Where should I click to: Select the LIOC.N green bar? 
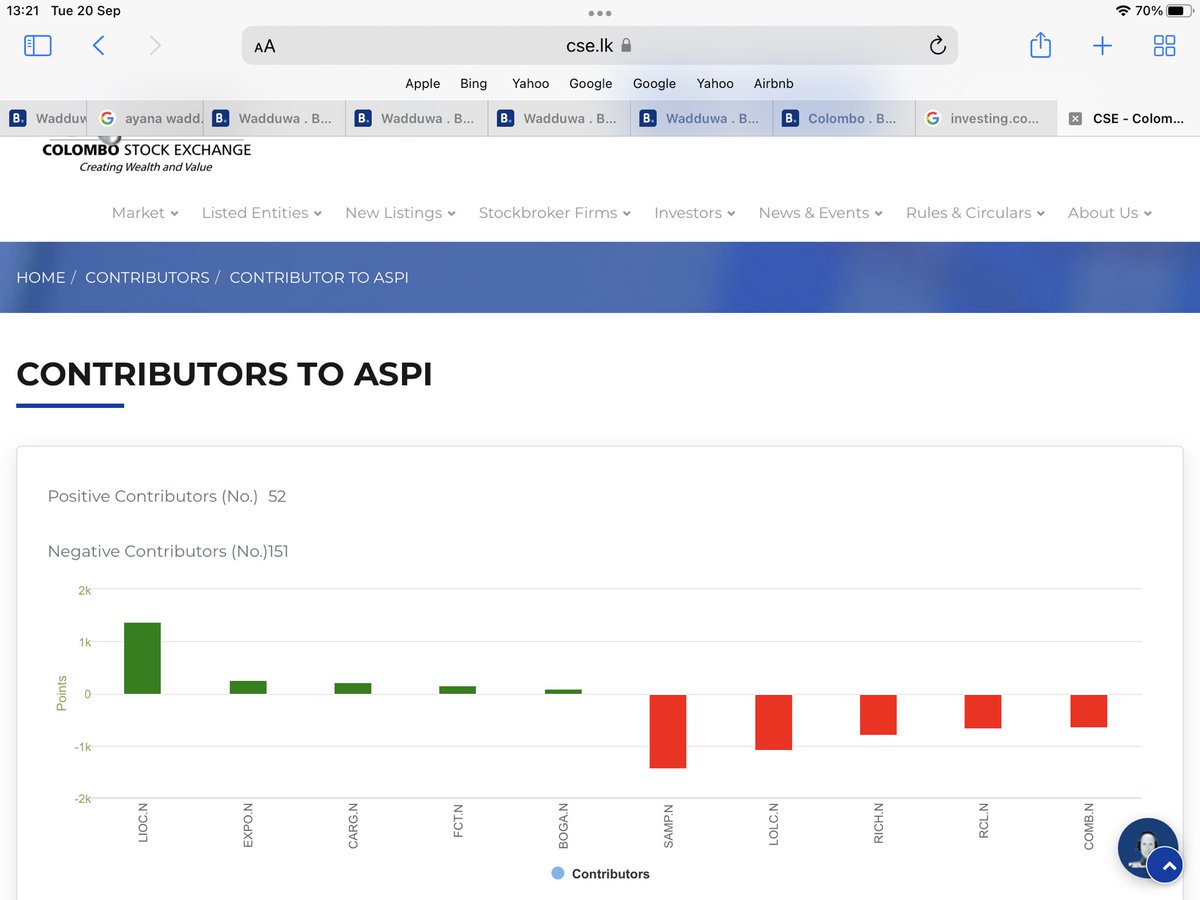142,658
